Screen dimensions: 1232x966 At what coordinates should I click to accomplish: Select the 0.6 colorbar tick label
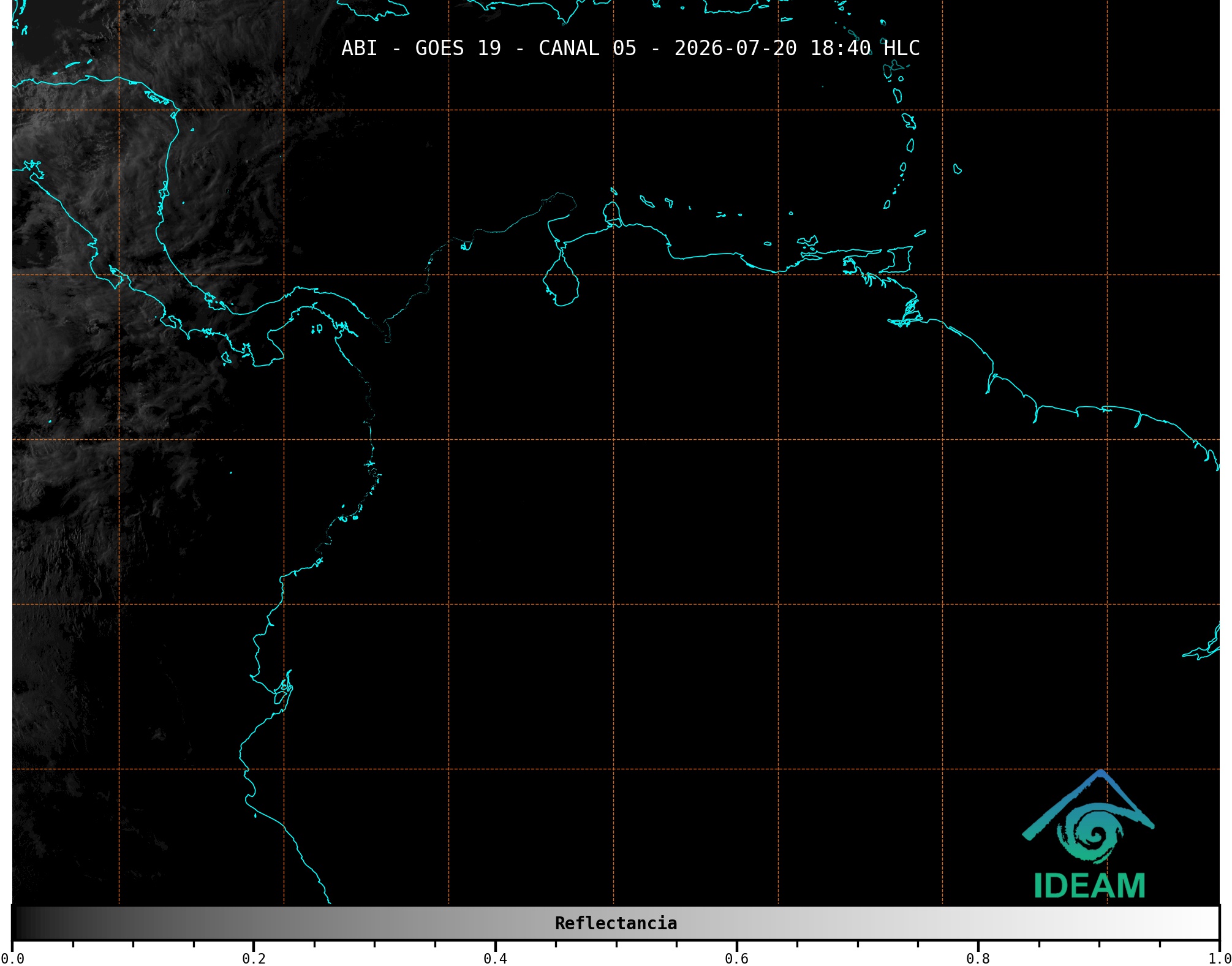(x=736, y=959)
